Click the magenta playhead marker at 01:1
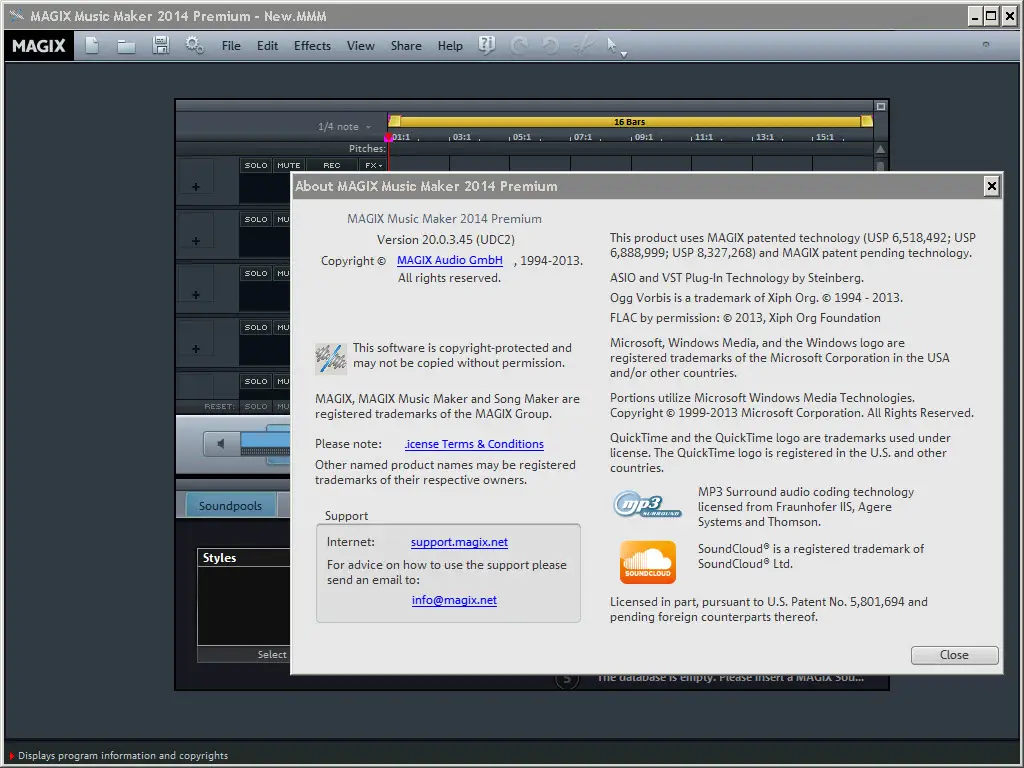 point(388,138)
